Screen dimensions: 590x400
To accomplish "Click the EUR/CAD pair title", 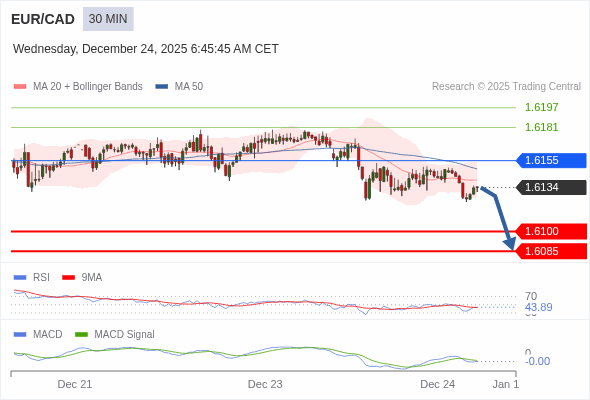I will tap(43, 19).
